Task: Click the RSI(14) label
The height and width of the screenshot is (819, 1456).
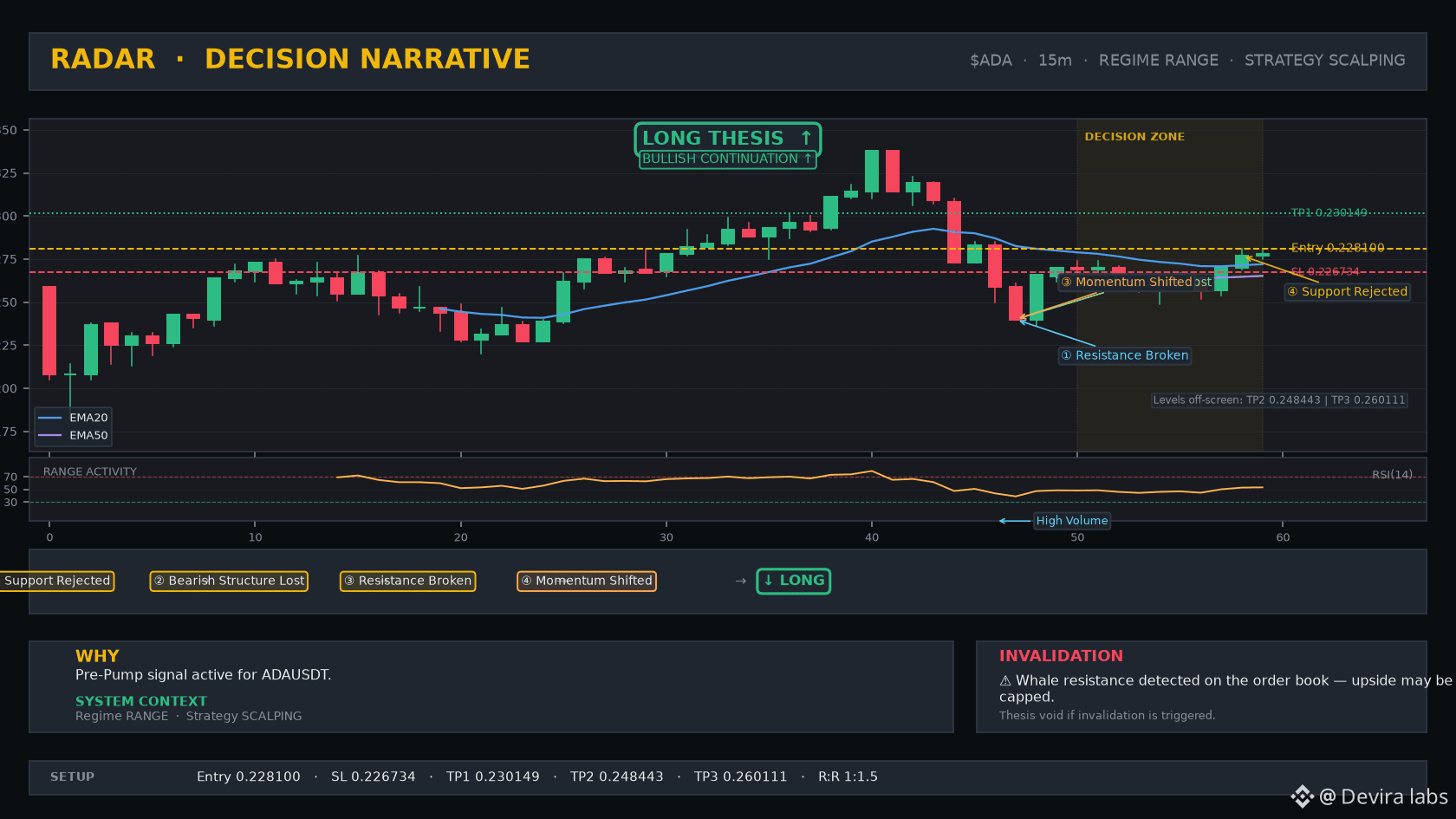Action: pyautogui.click(x=1392, y=475)
